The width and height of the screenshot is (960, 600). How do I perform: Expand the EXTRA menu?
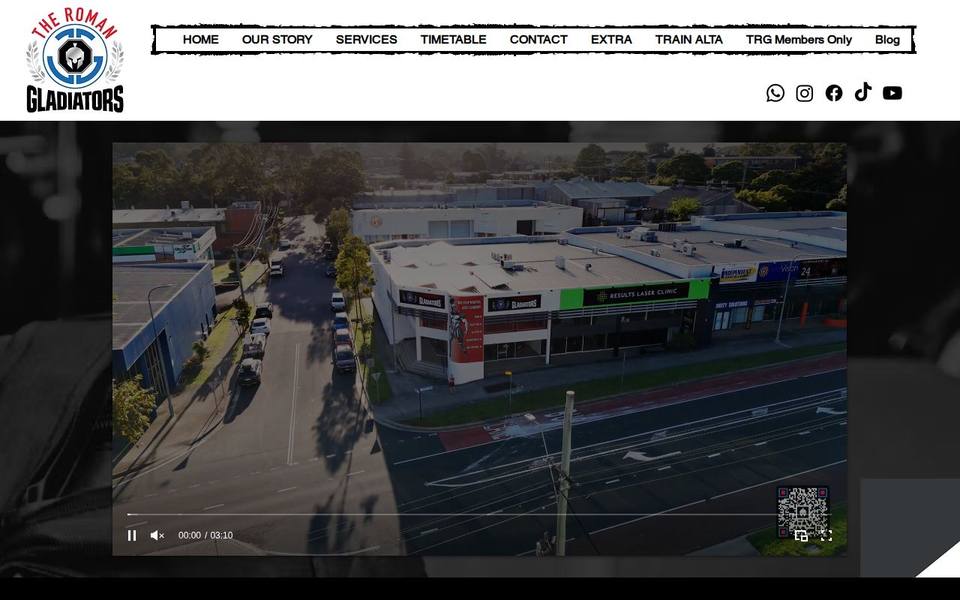tap(611, 40)
